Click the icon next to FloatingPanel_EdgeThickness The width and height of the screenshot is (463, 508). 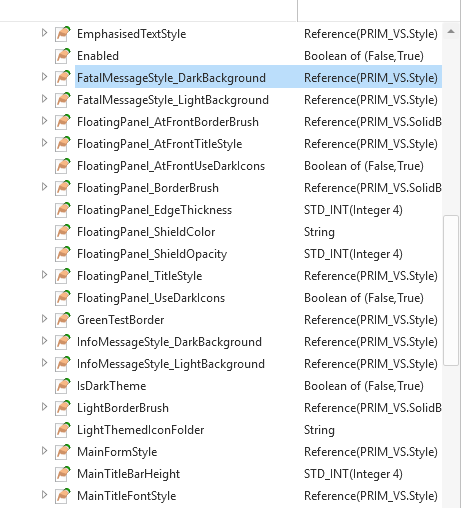[x=63, y=210]
